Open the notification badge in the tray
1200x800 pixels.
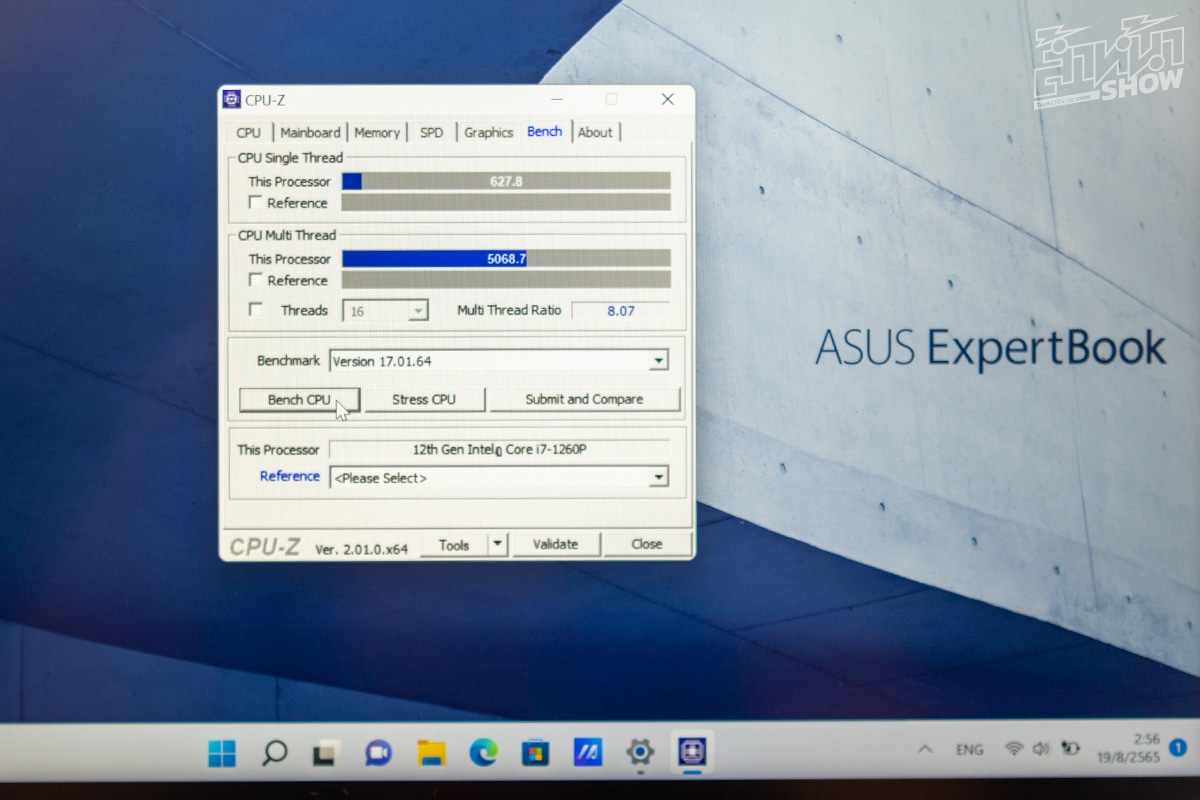(1178, 747)
